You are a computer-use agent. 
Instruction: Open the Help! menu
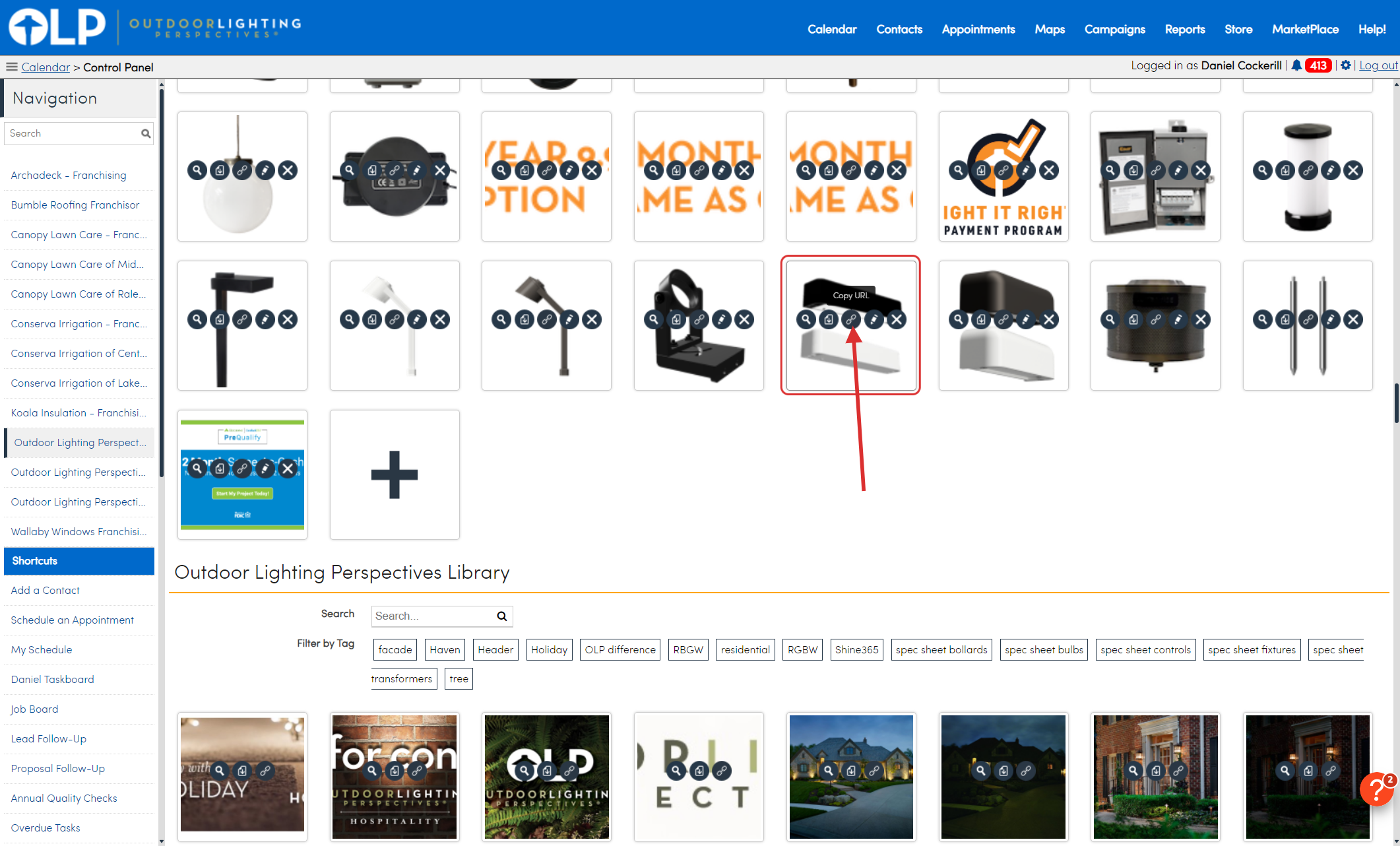click(x=1372, y=29)
